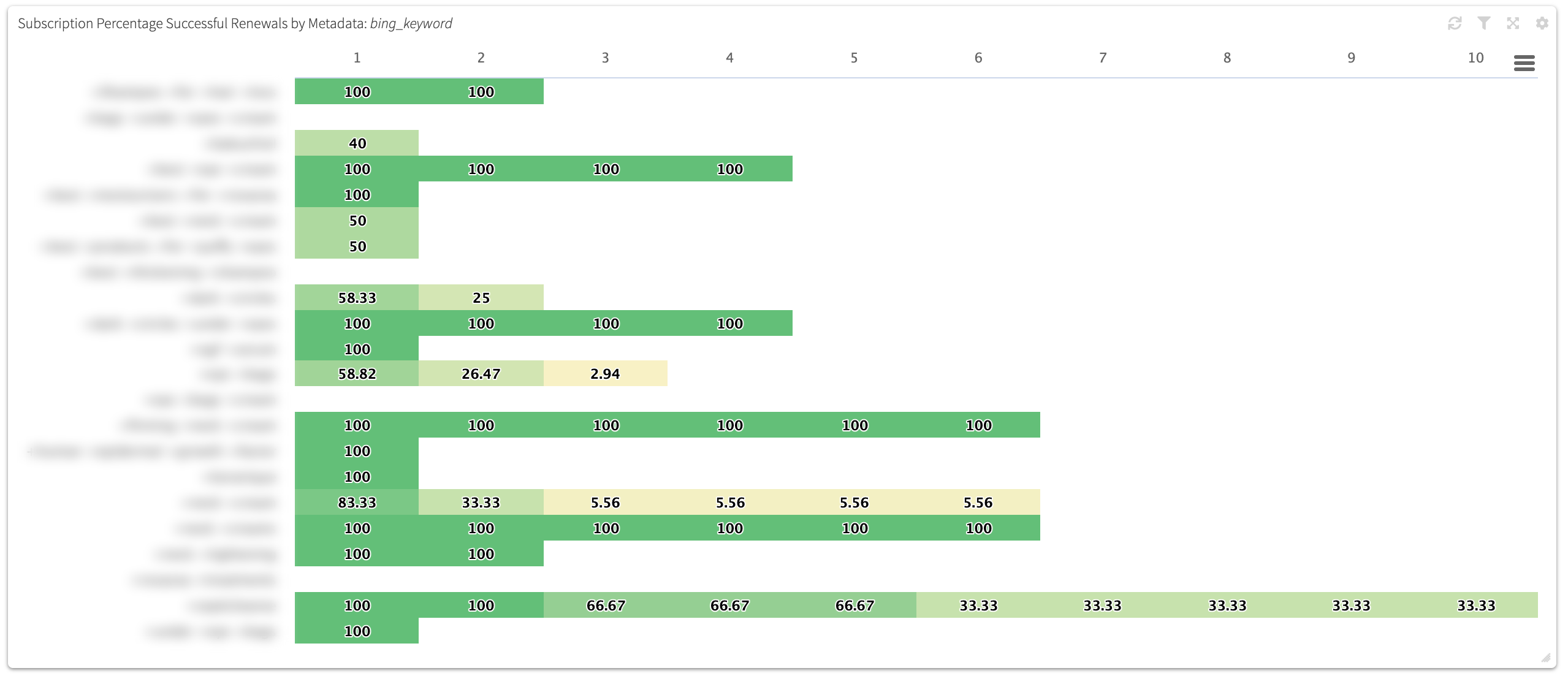Select the cell showing 58.33
Image resolution: width=1568 pixels, height=676 pixels.
coord(357,297)
